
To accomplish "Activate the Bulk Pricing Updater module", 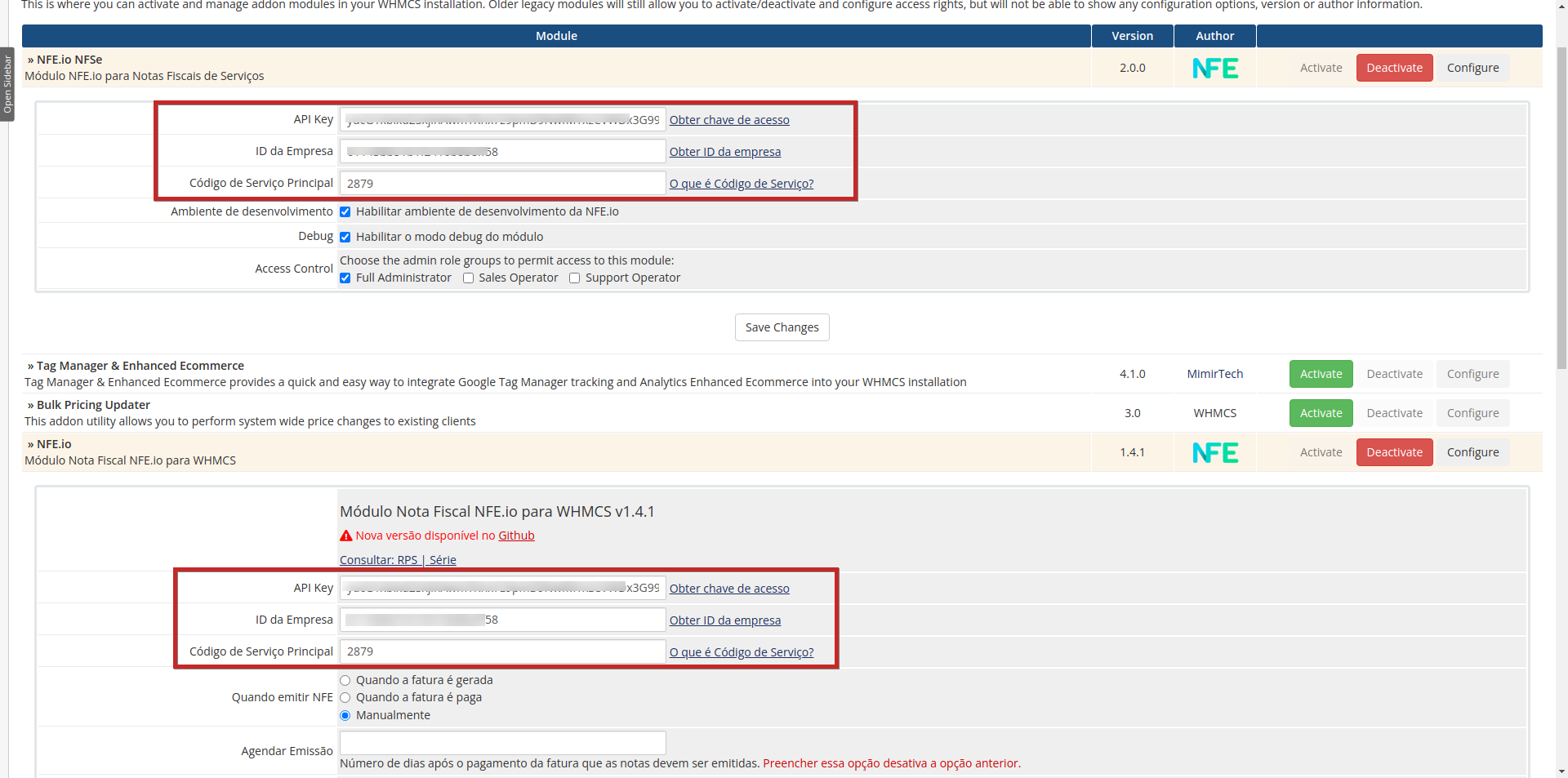I will 1321,414.
